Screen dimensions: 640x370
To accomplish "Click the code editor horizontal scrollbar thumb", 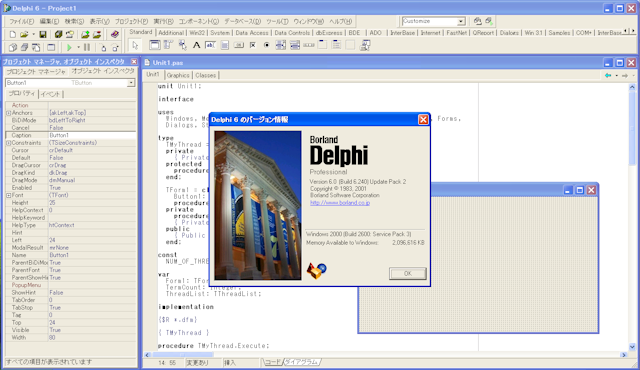I will pos(182,355).
